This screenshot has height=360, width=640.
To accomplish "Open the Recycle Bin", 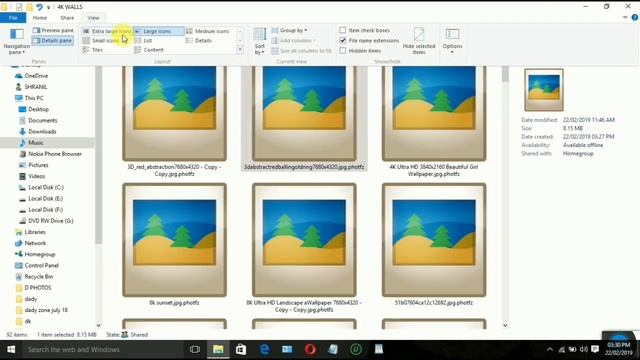I will [x=34, y=276].
